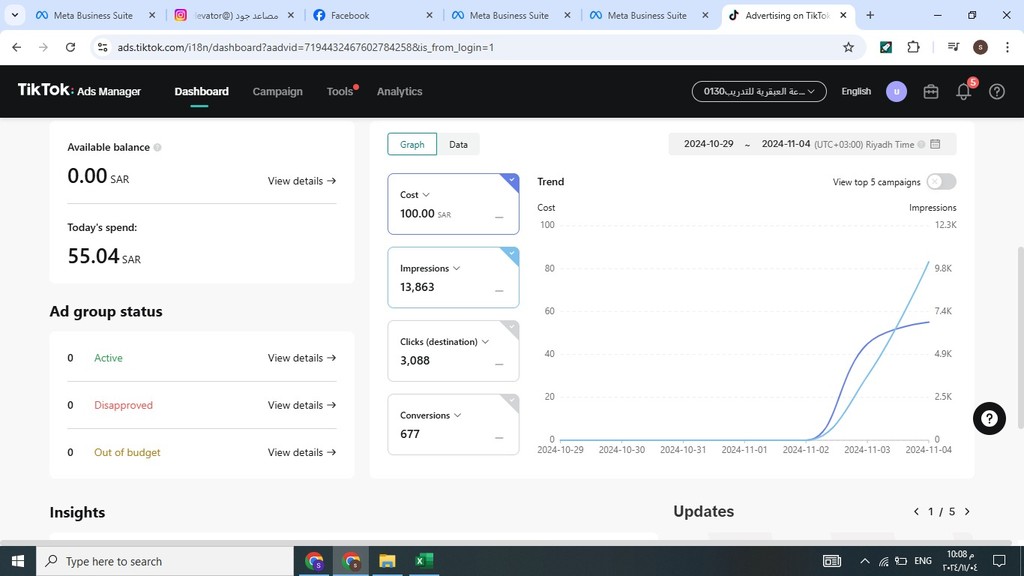Open Windows Start menu
This screenshot has height=576, width=1024.
18,561
